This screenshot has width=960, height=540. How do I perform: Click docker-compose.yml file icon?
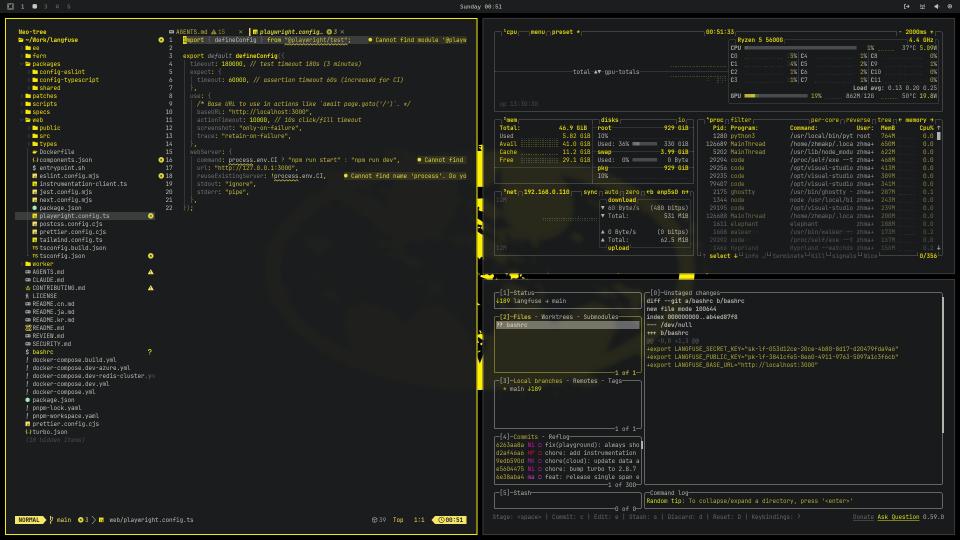28,392
